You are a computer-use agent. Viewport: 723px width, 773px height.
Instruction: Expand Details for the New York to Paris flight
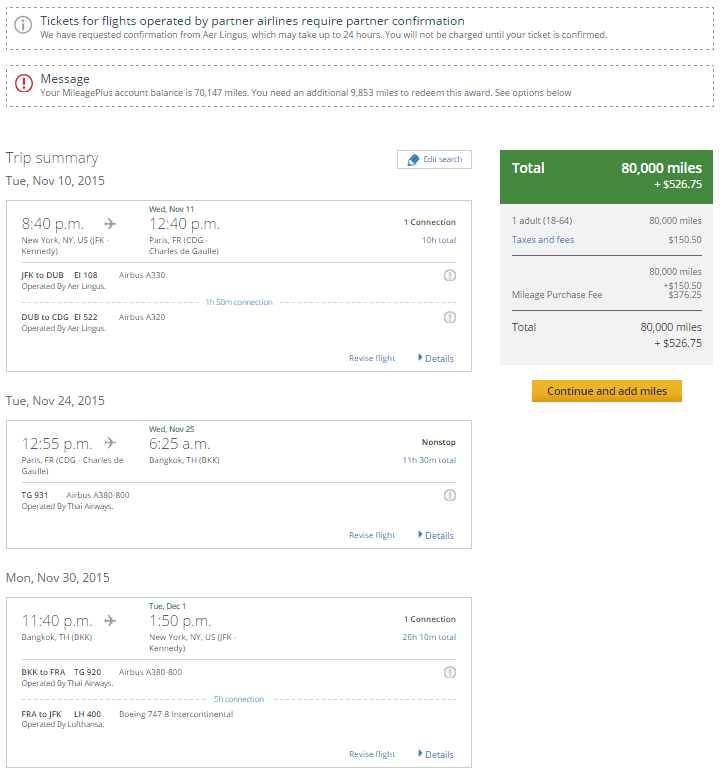click(436, 358)
